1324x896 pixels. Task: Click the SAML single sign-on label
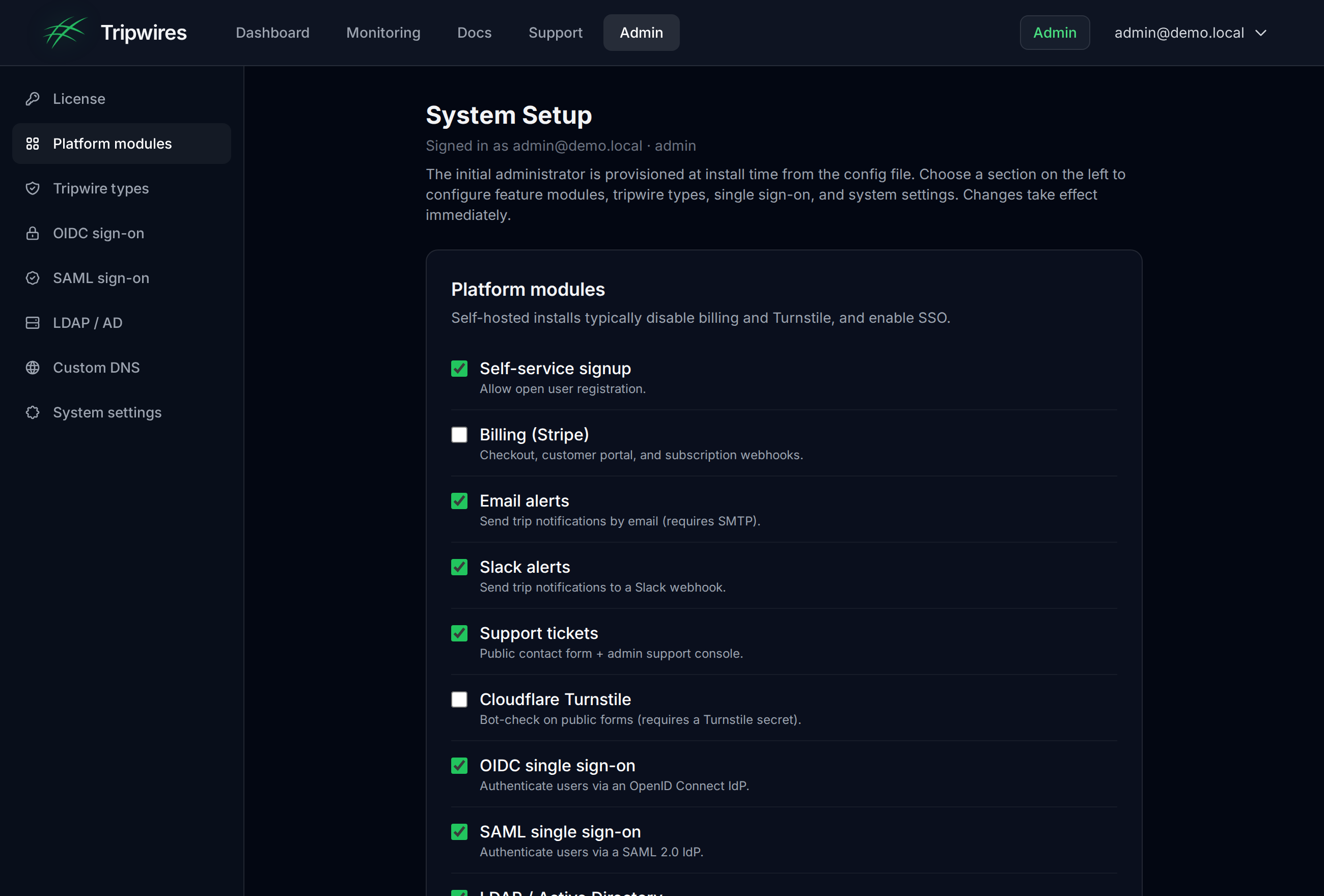560,832
